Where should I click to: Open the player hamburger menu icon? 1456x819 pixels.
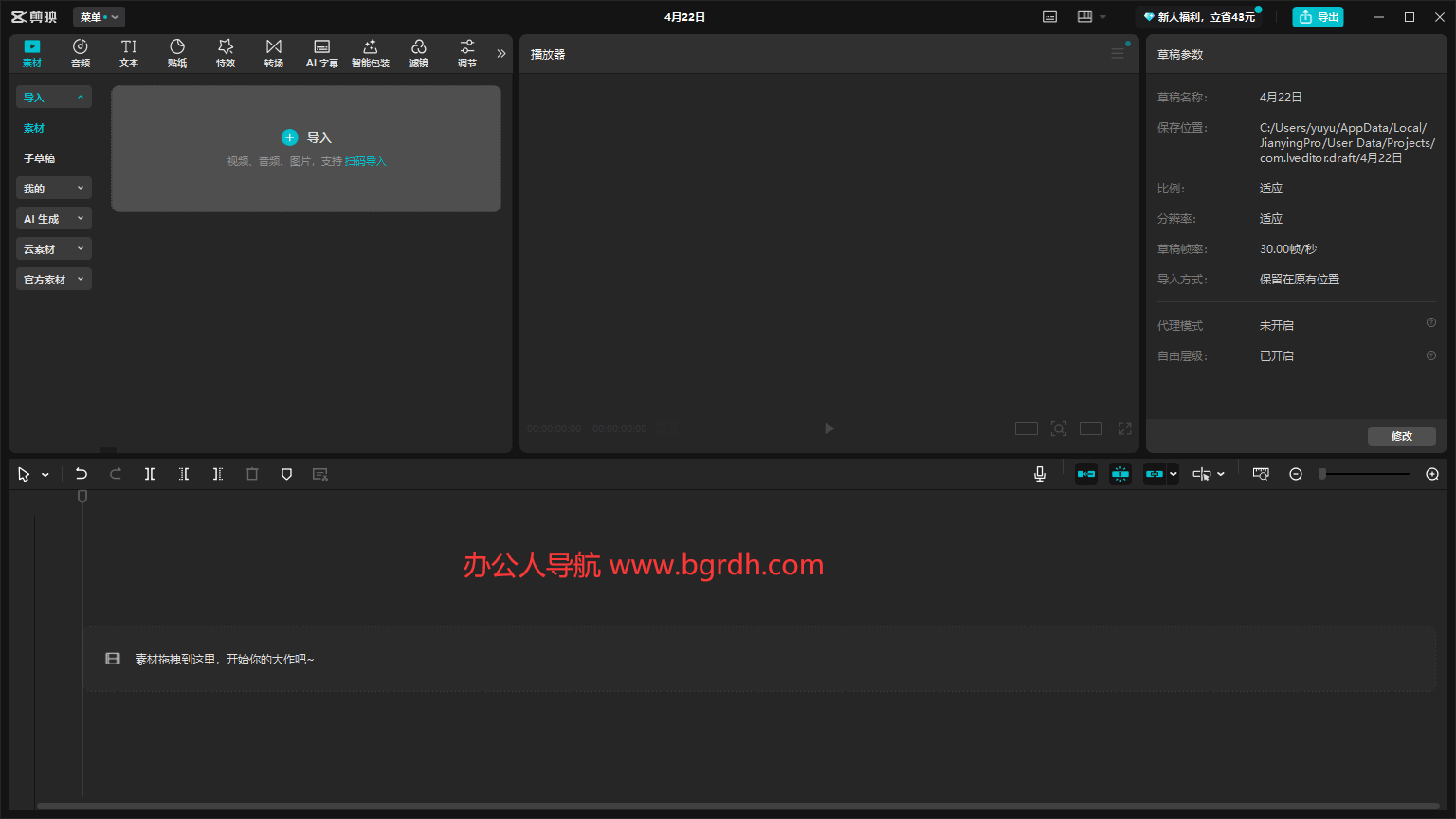tap(1118, 54)
